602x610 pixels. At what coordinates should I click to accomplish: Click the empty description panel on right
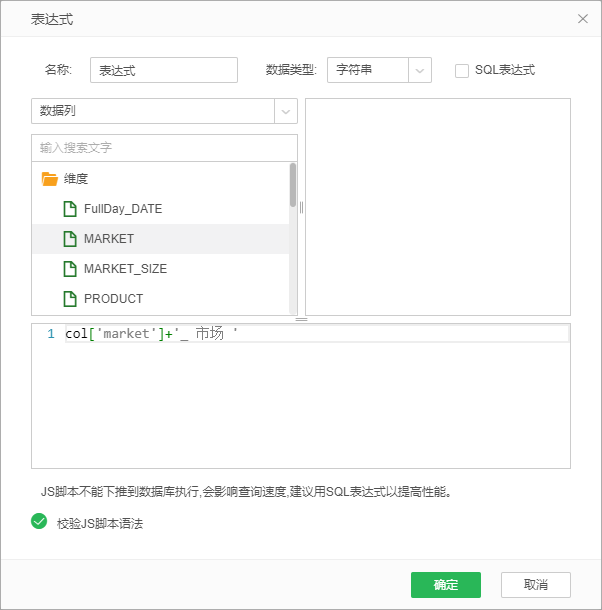438,207
